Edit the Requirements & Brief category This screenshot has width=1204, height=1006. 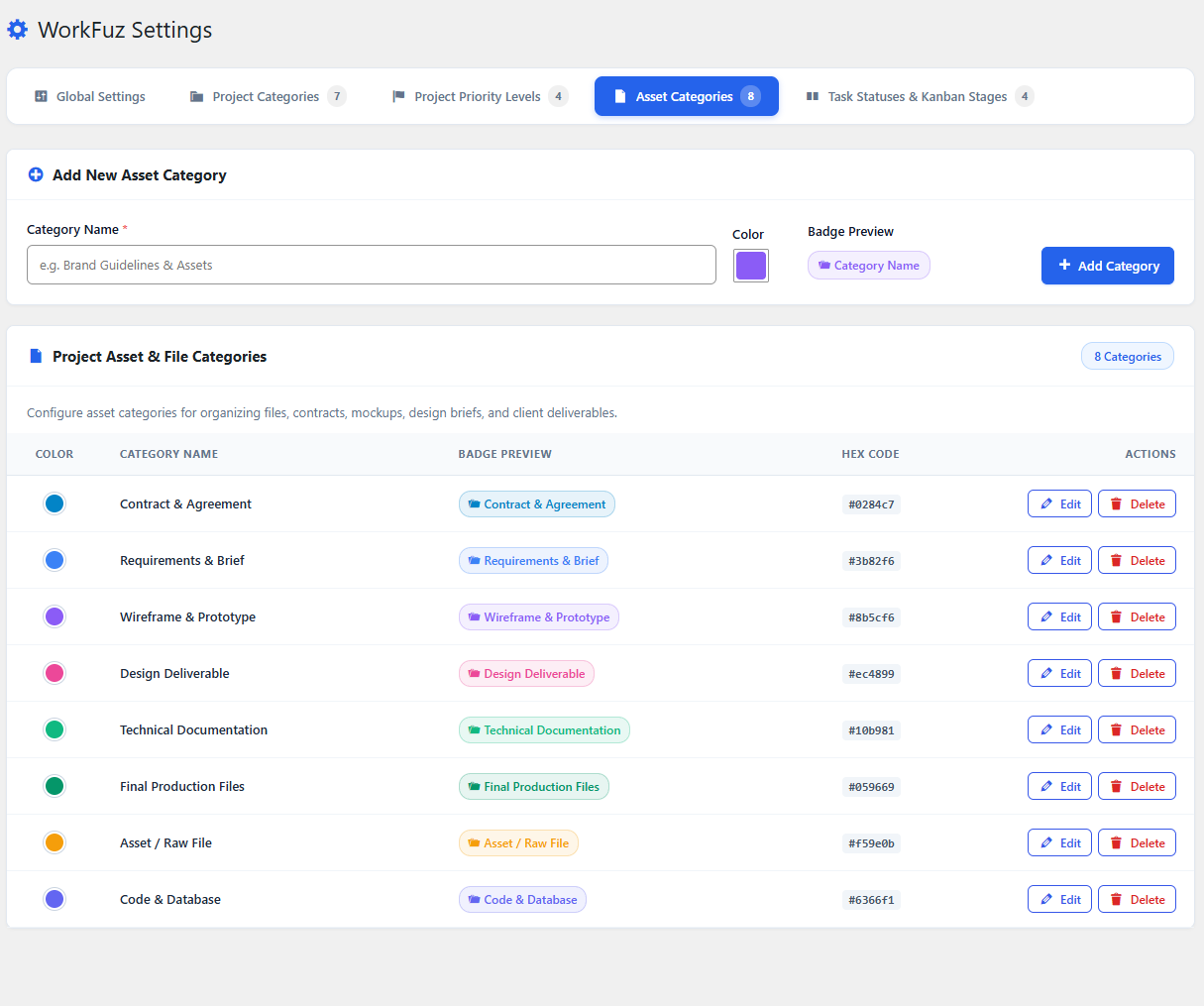1060,560
